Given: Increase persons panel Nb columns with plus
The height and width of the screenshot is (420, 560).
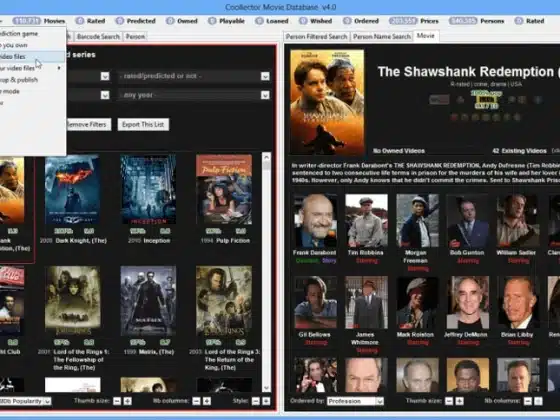Looking at the screenshot, I should 538,401.
